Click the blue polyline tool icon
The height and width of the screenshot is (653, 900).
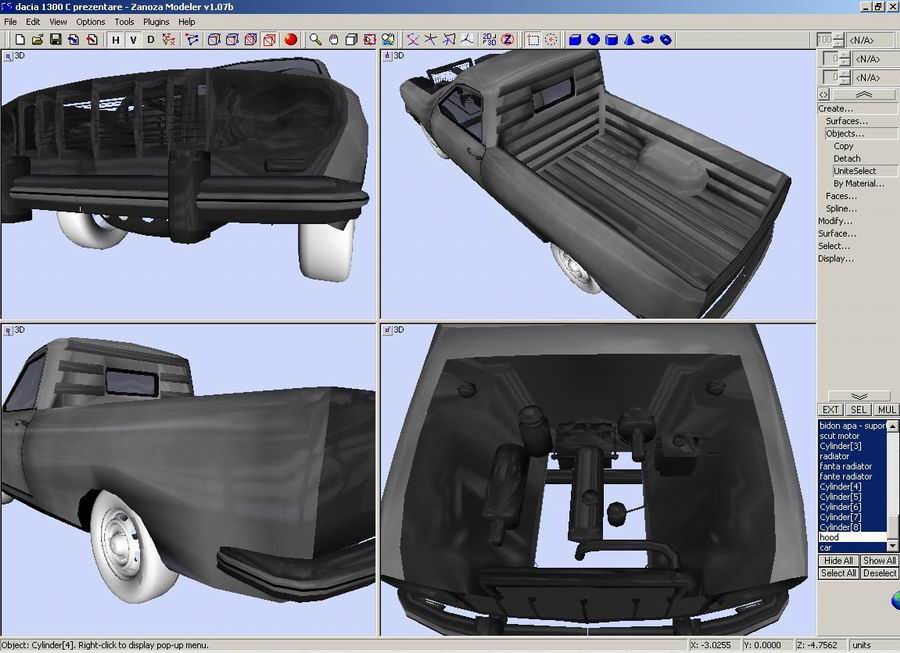[x=192, y=40]
